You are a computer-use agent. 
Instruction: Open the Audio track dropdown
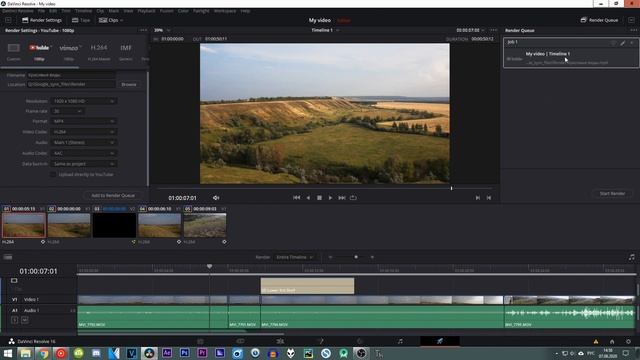[84, 142]
